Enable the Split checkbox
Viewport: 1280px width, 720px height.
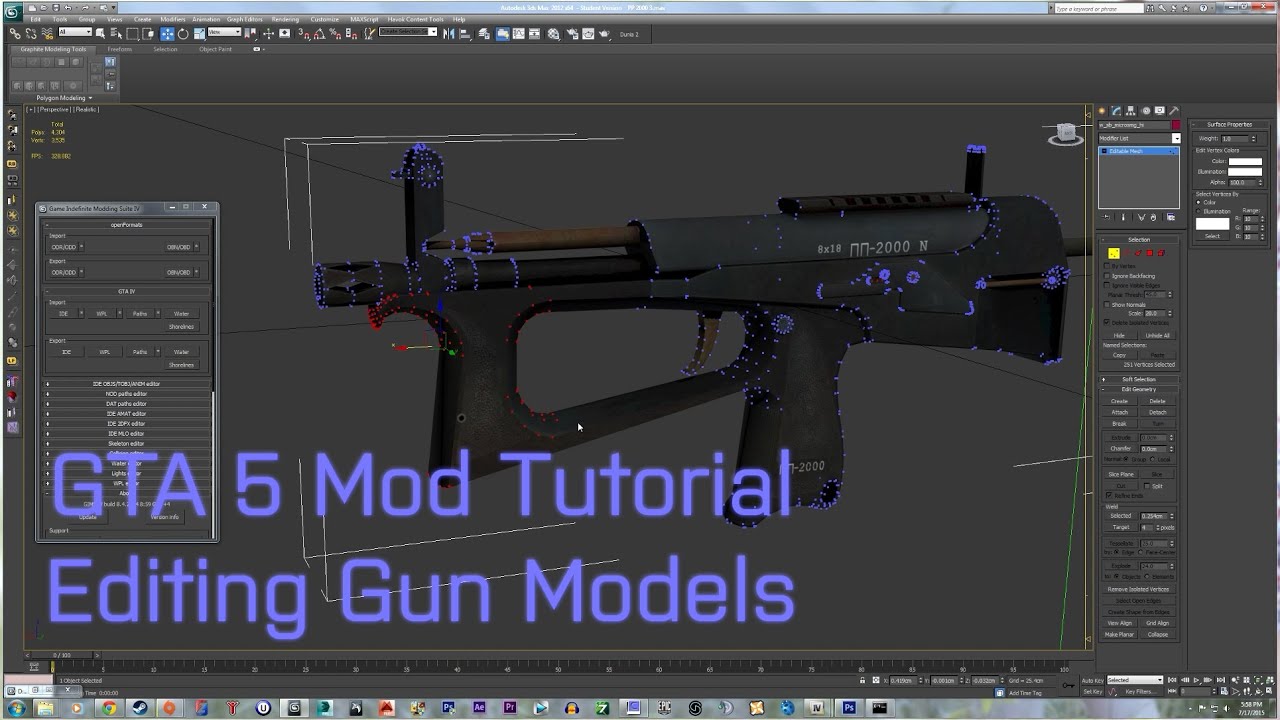(1147, 485)
